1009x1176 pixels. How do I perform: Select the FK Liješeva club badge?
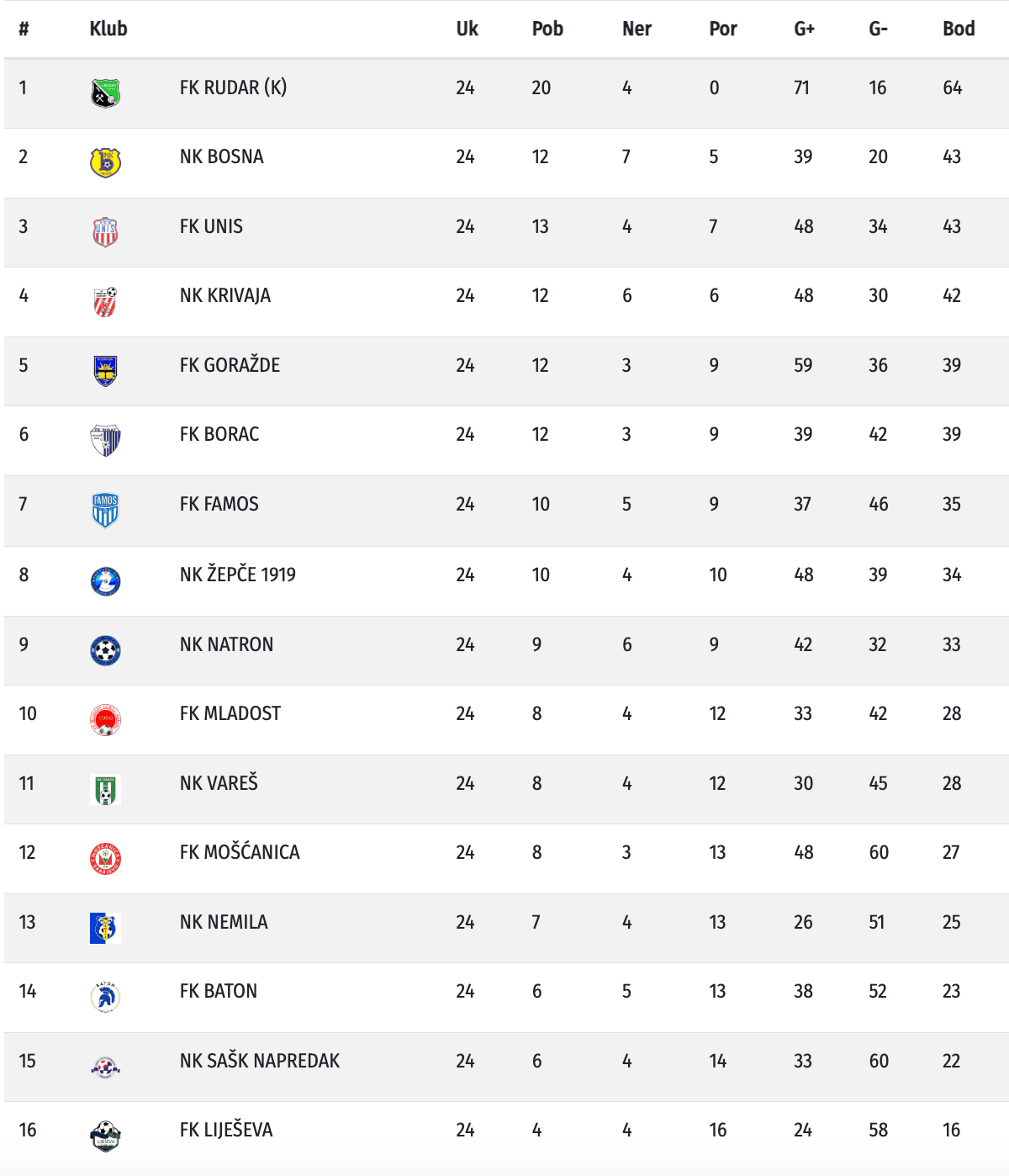click(105, 1136)
